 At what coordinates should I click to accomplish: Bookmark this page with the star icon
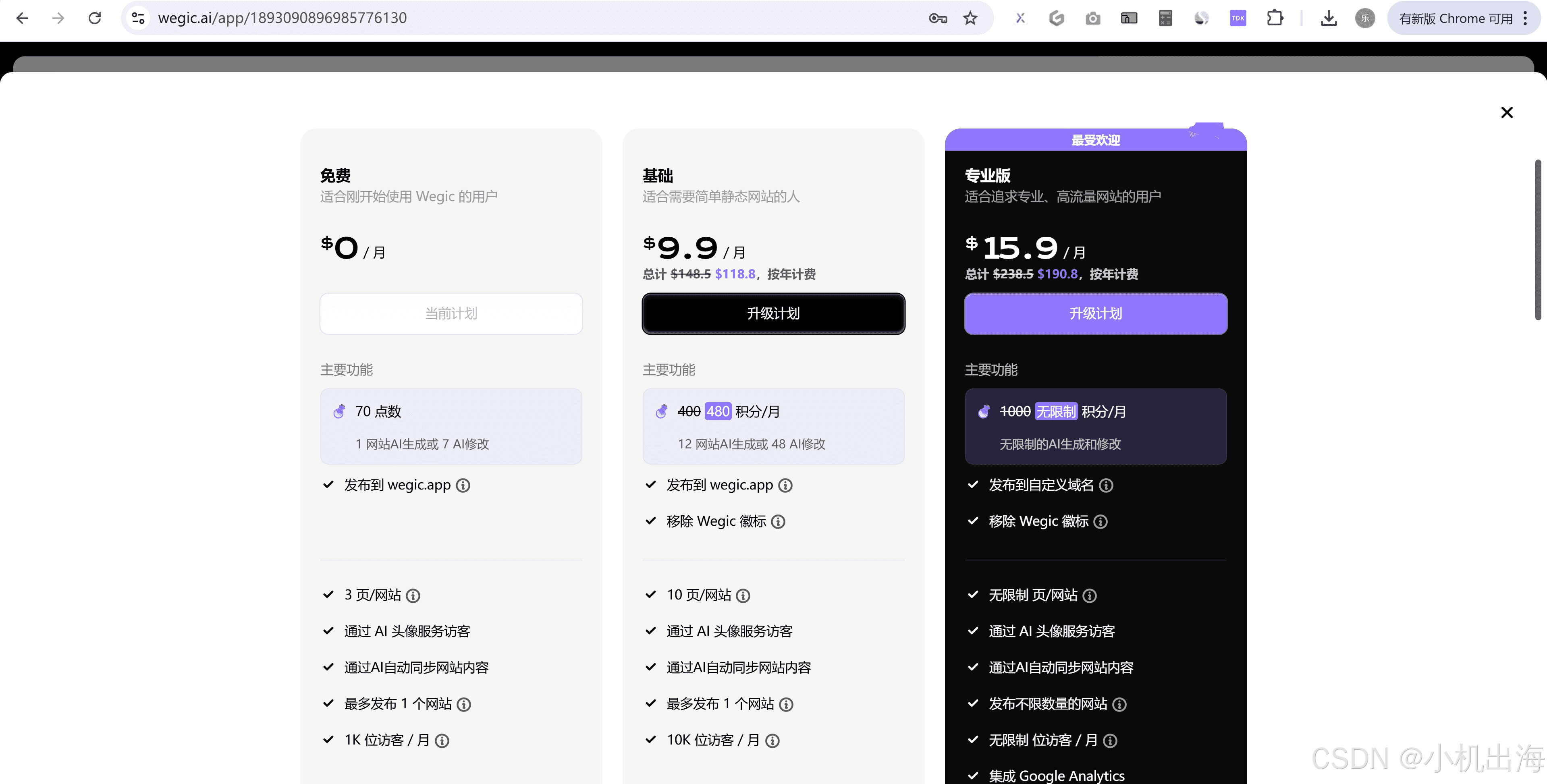point(970,18)
